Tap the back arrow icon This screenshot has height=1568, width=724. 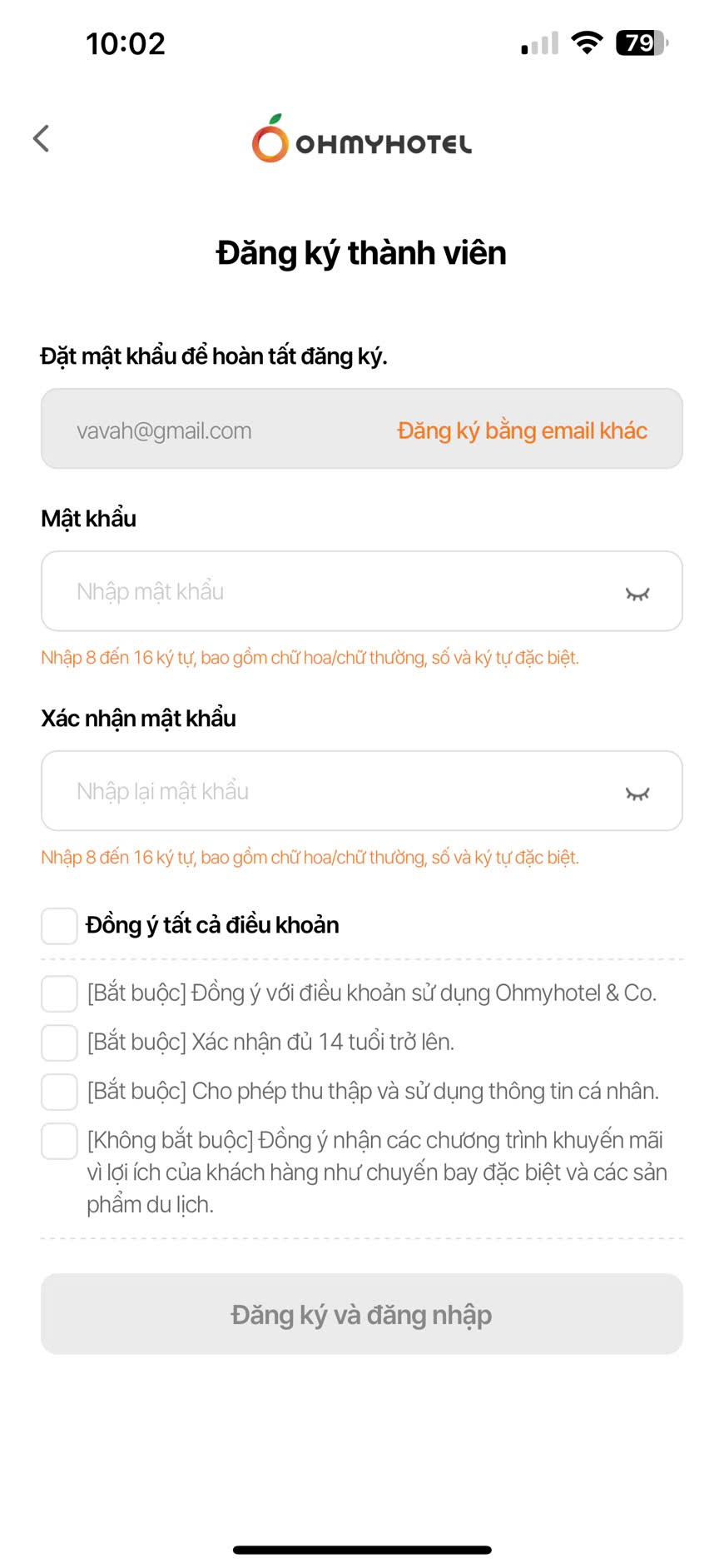41,138
